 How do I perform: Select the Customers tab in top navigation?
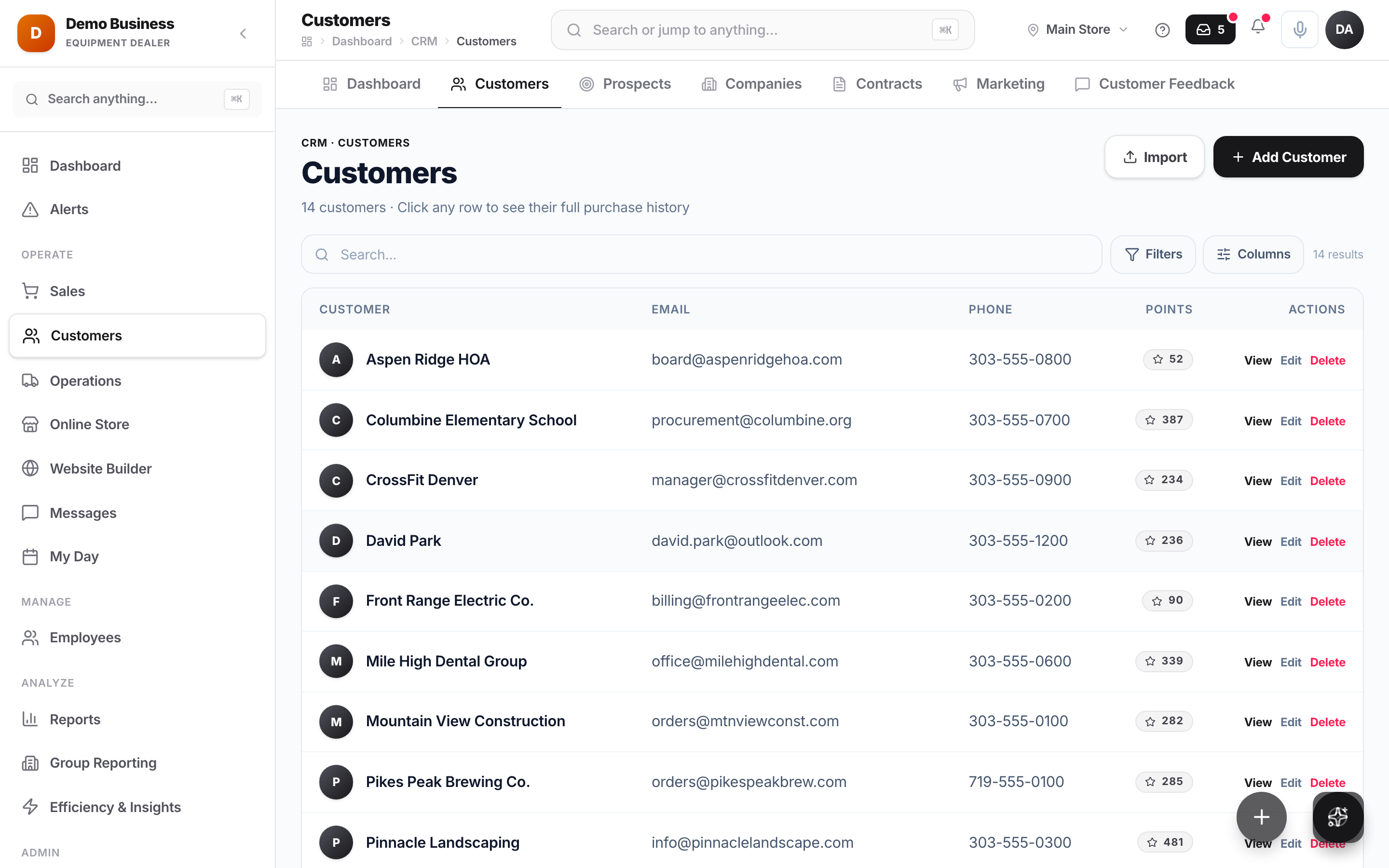coord(499,84)
